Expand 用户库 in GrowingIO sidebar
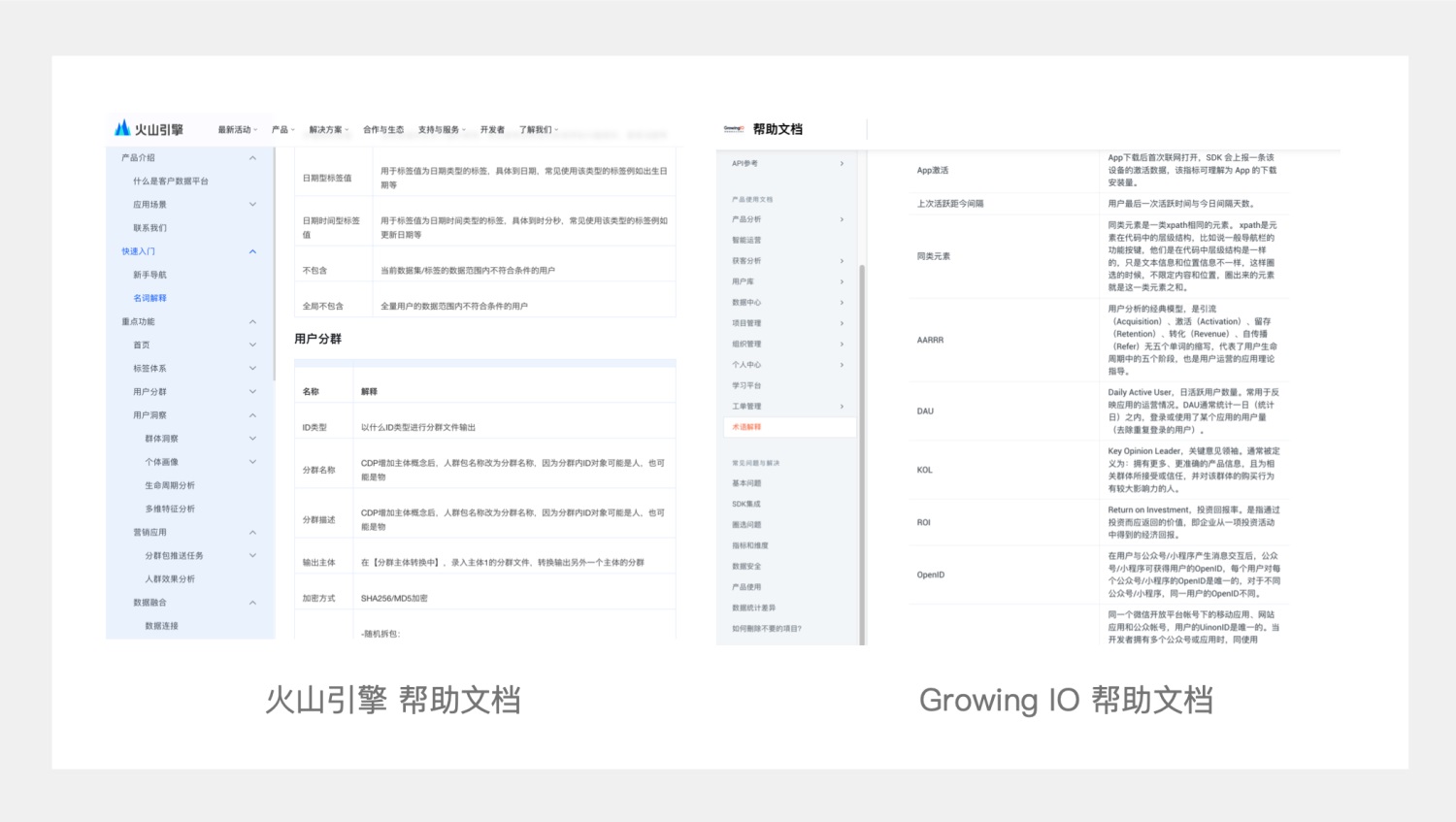The width and height of the screenshot is (1456, 822). (842, 281)
